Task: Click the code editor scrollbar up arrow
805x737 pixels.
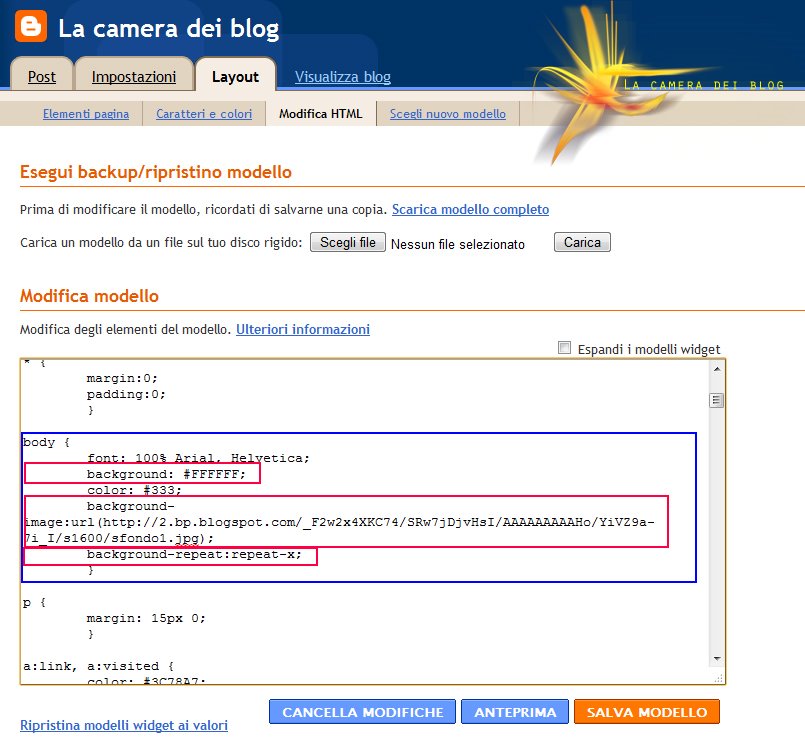Action: (717, 369)
